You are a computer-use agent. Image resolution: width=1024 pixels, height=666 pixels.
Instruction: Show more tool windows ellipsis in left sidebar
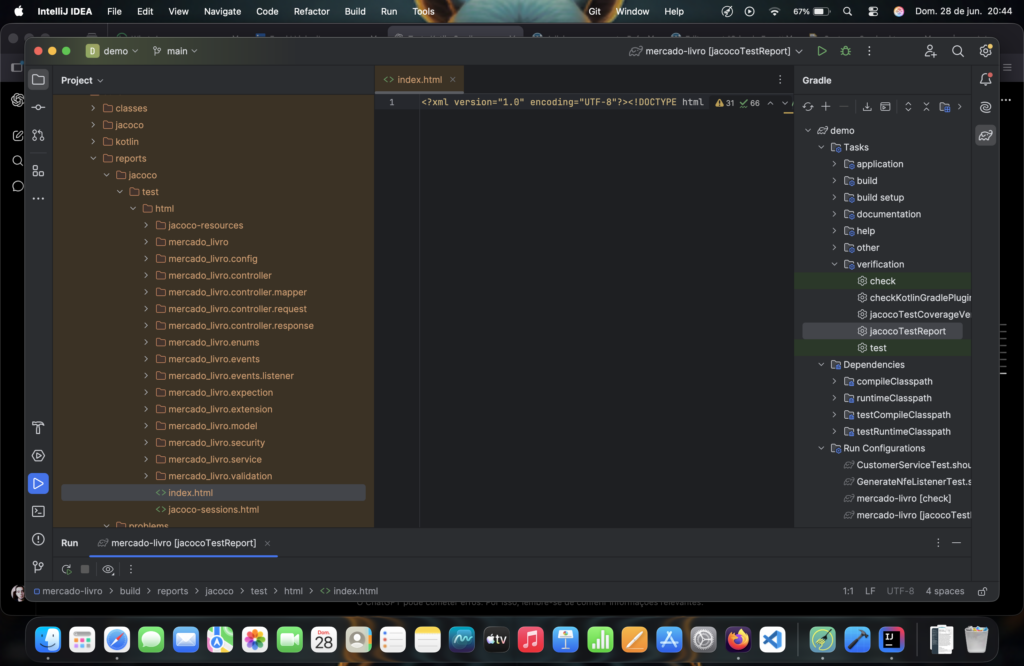coord(39,198)
